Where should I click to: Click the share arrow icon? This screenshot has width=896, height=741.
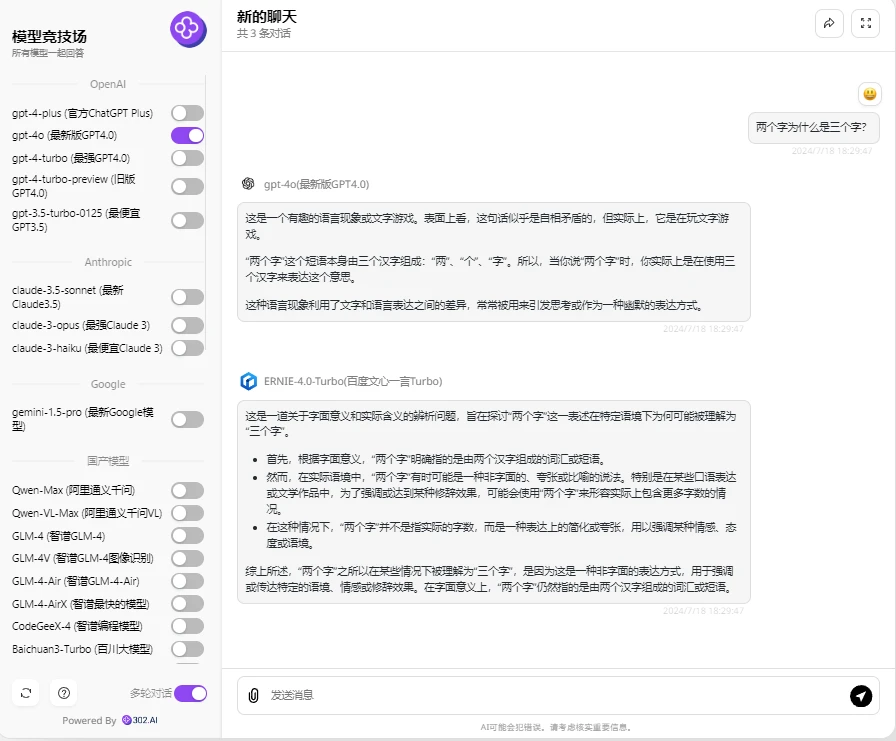click(829, 23)
